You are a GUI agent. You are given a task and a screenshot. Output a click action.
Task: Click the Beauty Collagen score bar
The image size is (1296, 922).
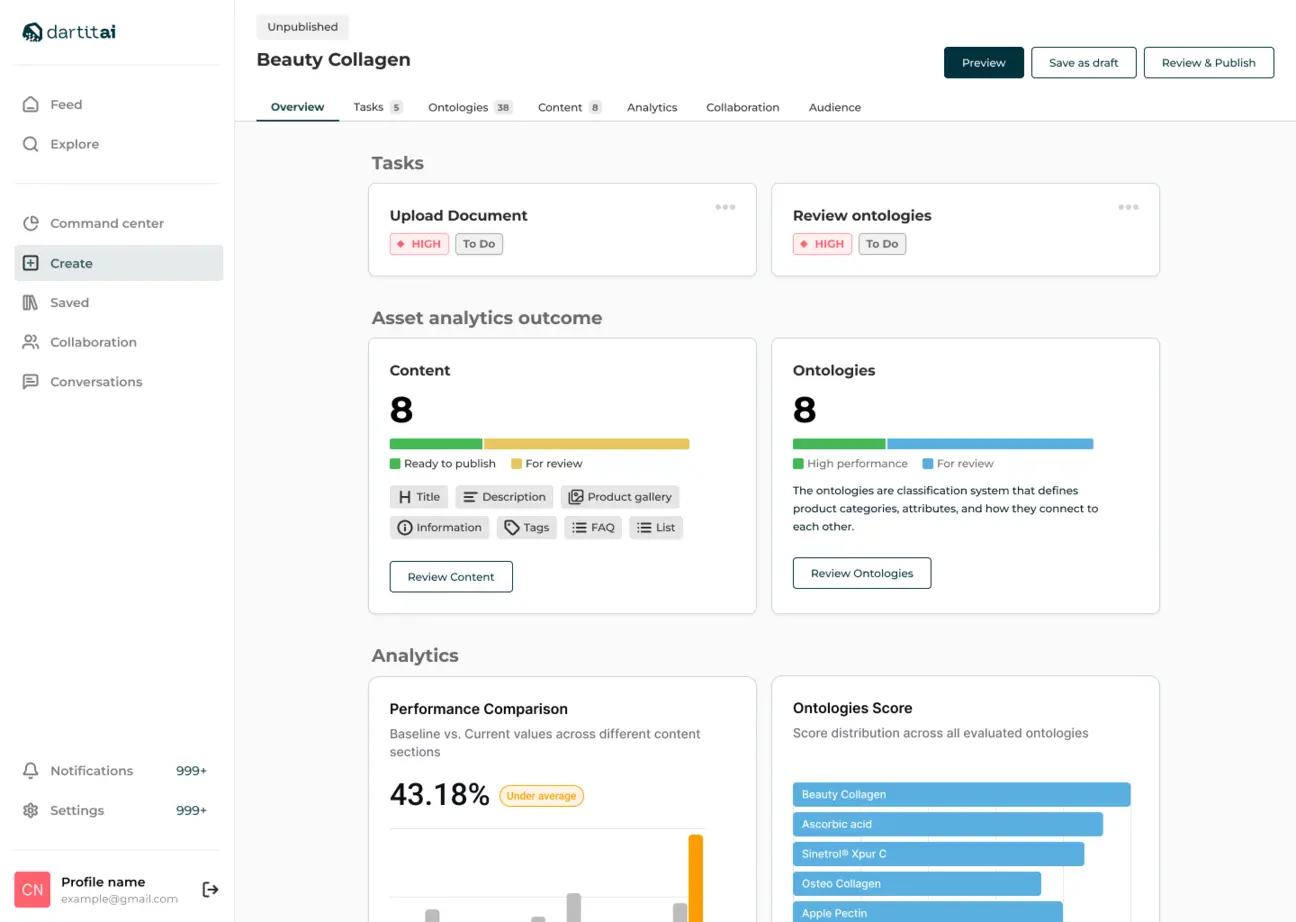click(961, 795)
